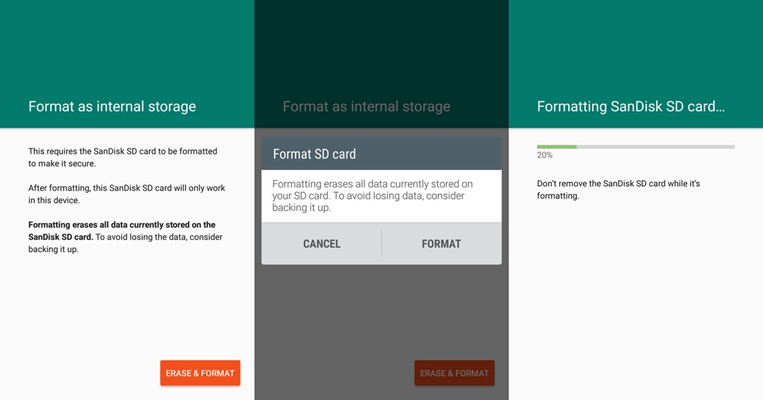Confirm with the FORMAT button in dialog
This screenshot has width=763, height=400.
click(441, 244)
